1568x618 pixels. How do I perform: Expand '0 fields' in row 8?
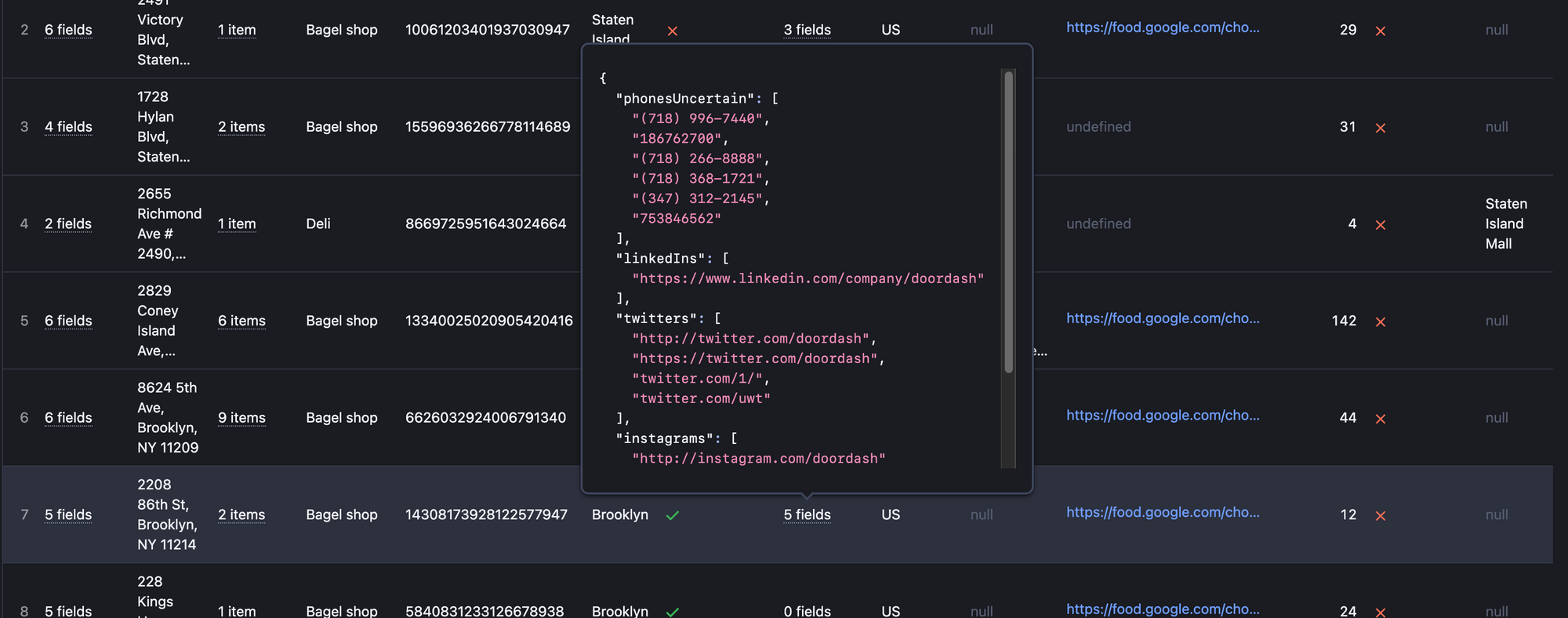click(x=807, y=611)
